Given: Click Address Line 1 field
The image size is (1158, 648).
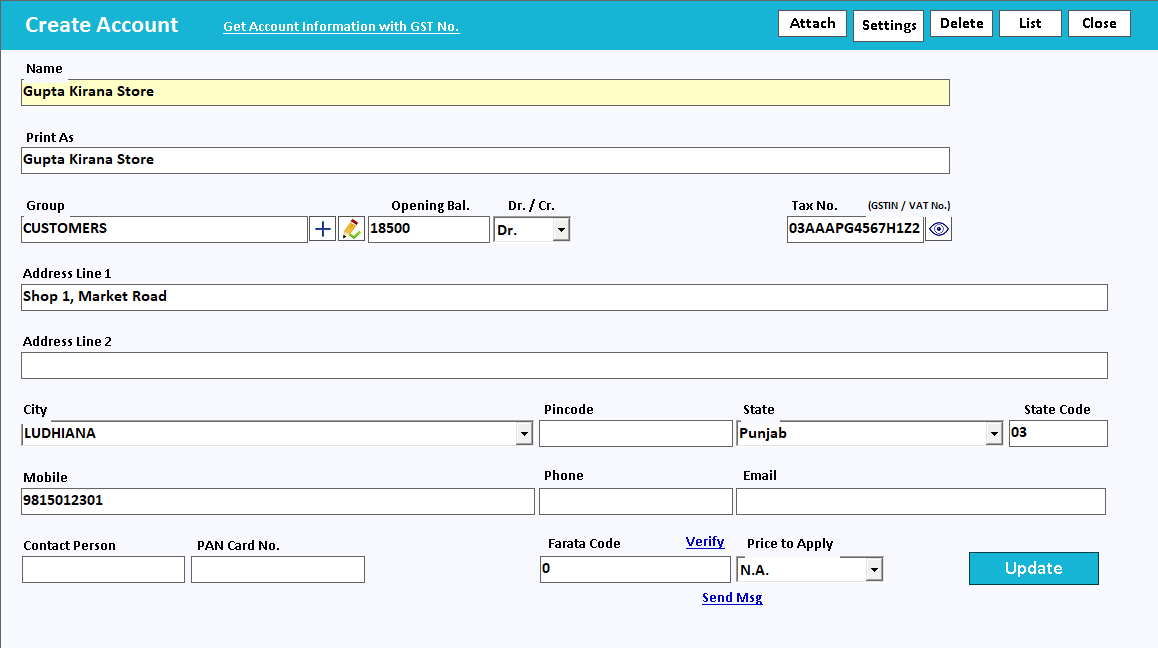Looking at the screenshot, I should pyautogui.click(x=564, y=297).
